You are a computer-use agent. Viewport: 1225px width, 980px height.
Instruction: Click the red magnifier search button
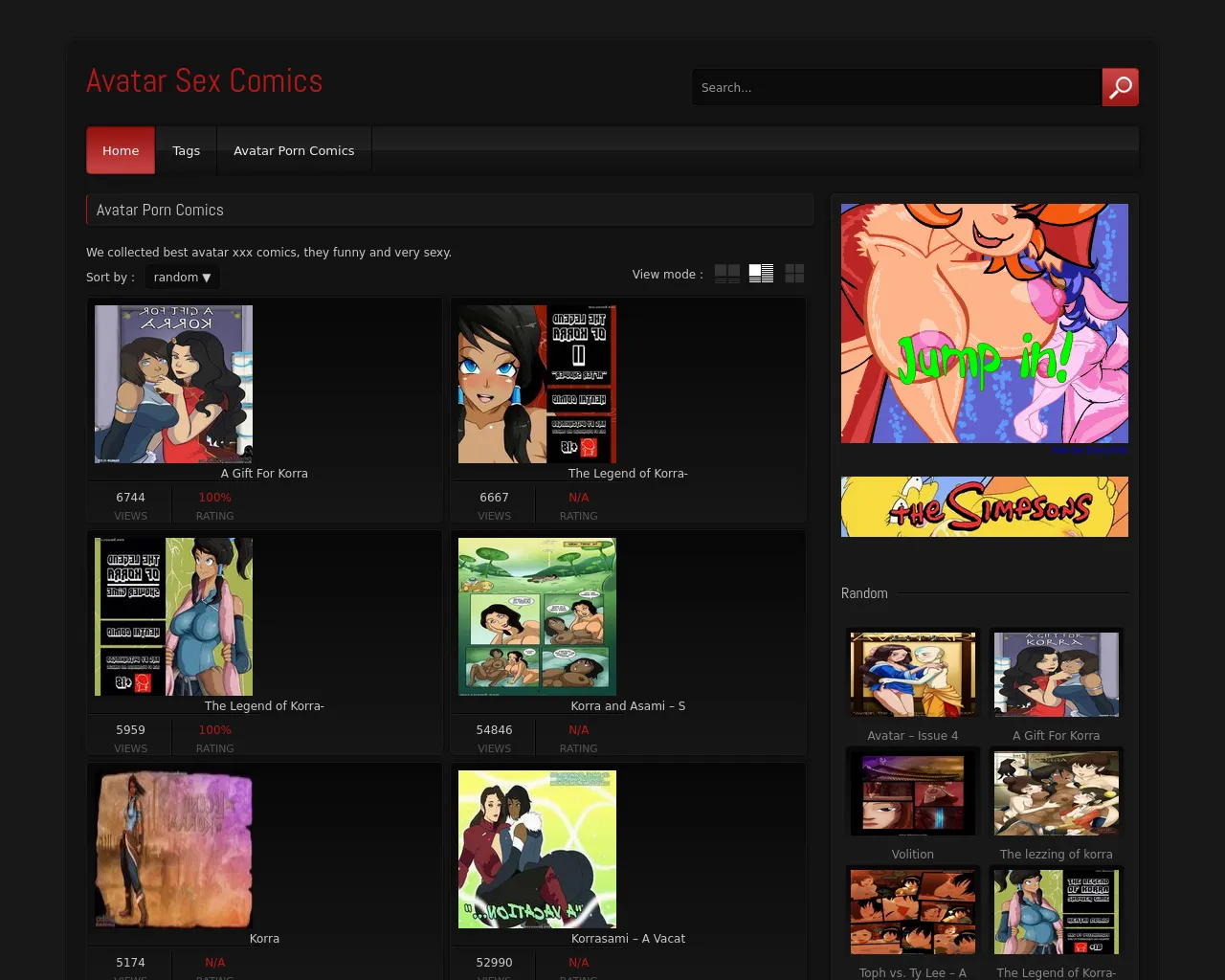point(1120,87)
